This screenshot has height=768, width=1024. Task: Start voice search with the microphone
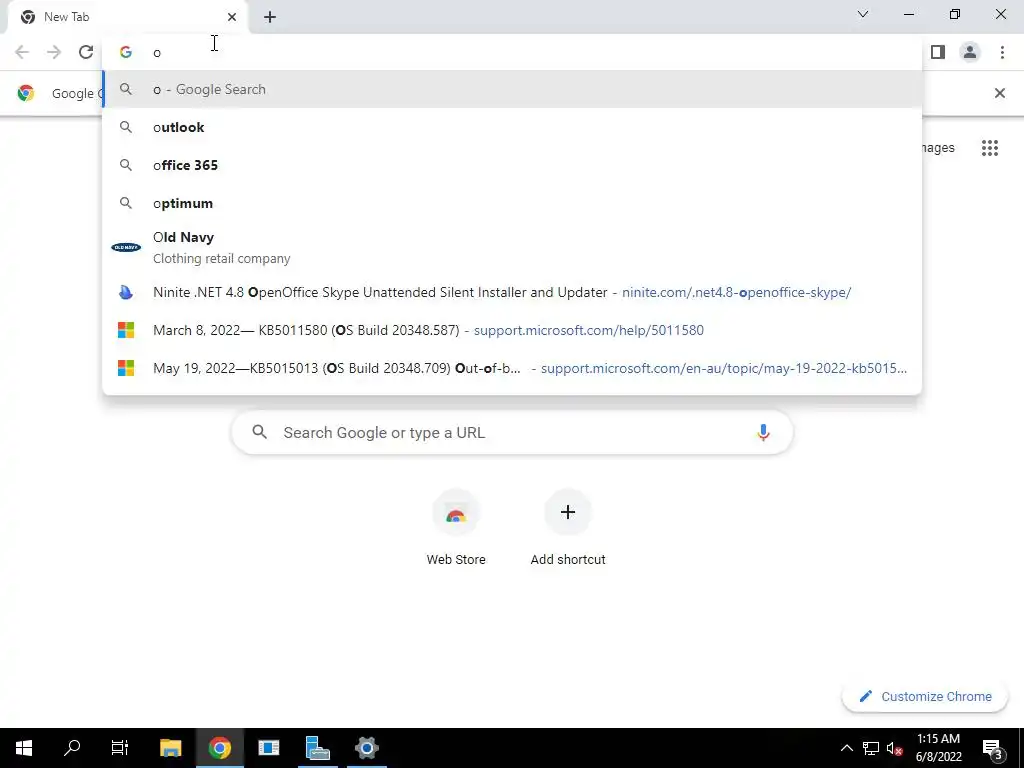[763, 432]
